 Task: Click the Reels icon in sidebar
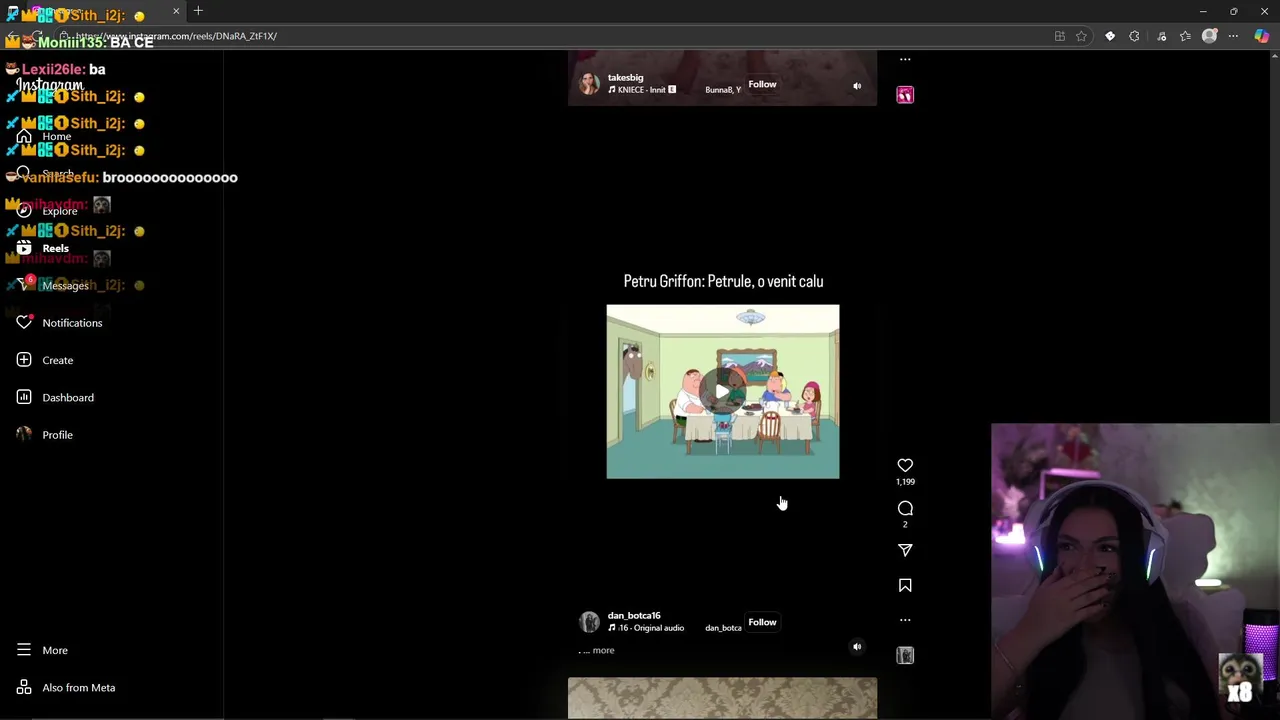(24, 248)
